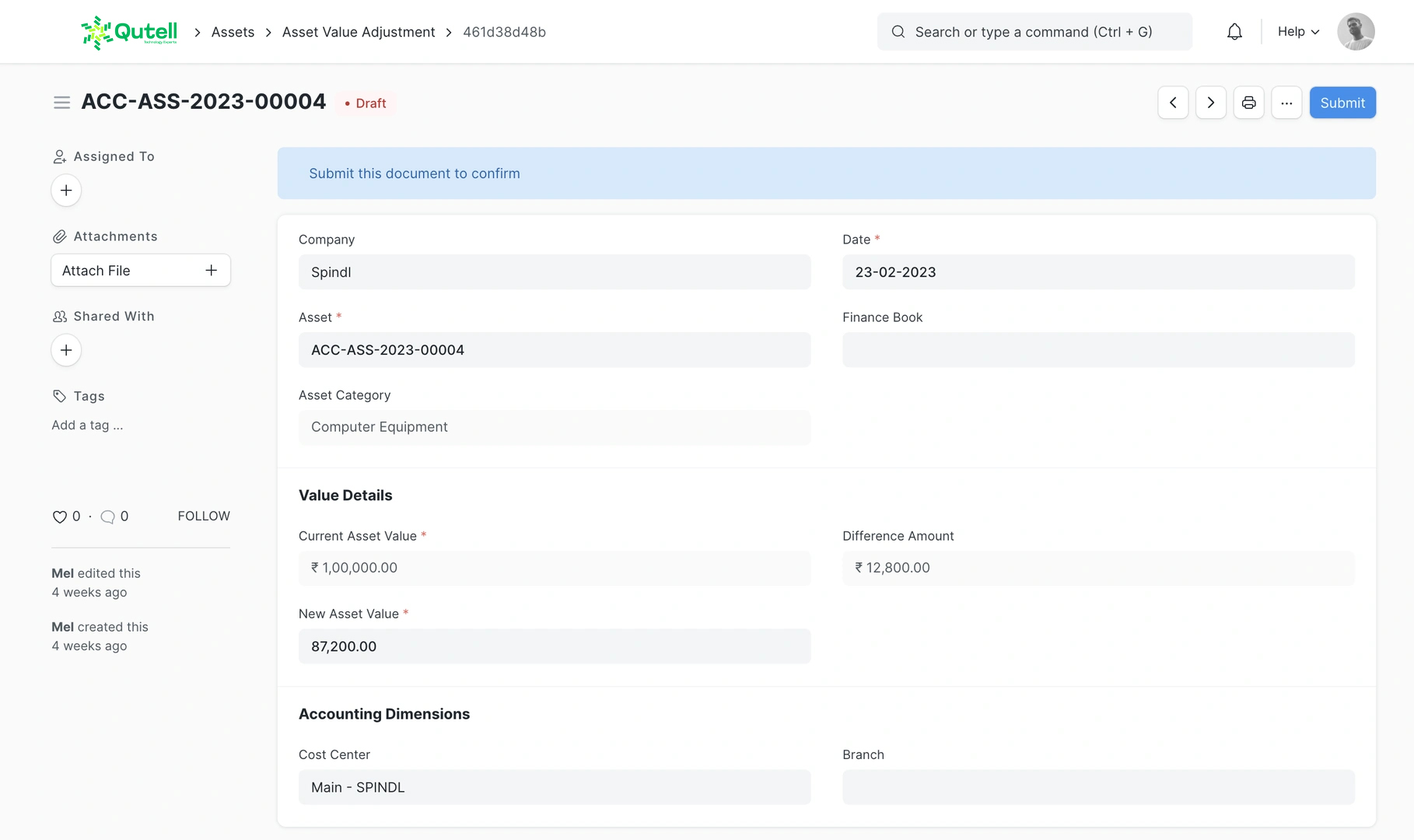Image resolution: width=1414 pixels, height=840 pixels.
Task: Click the Qutell logo
Action: (129, 32)
